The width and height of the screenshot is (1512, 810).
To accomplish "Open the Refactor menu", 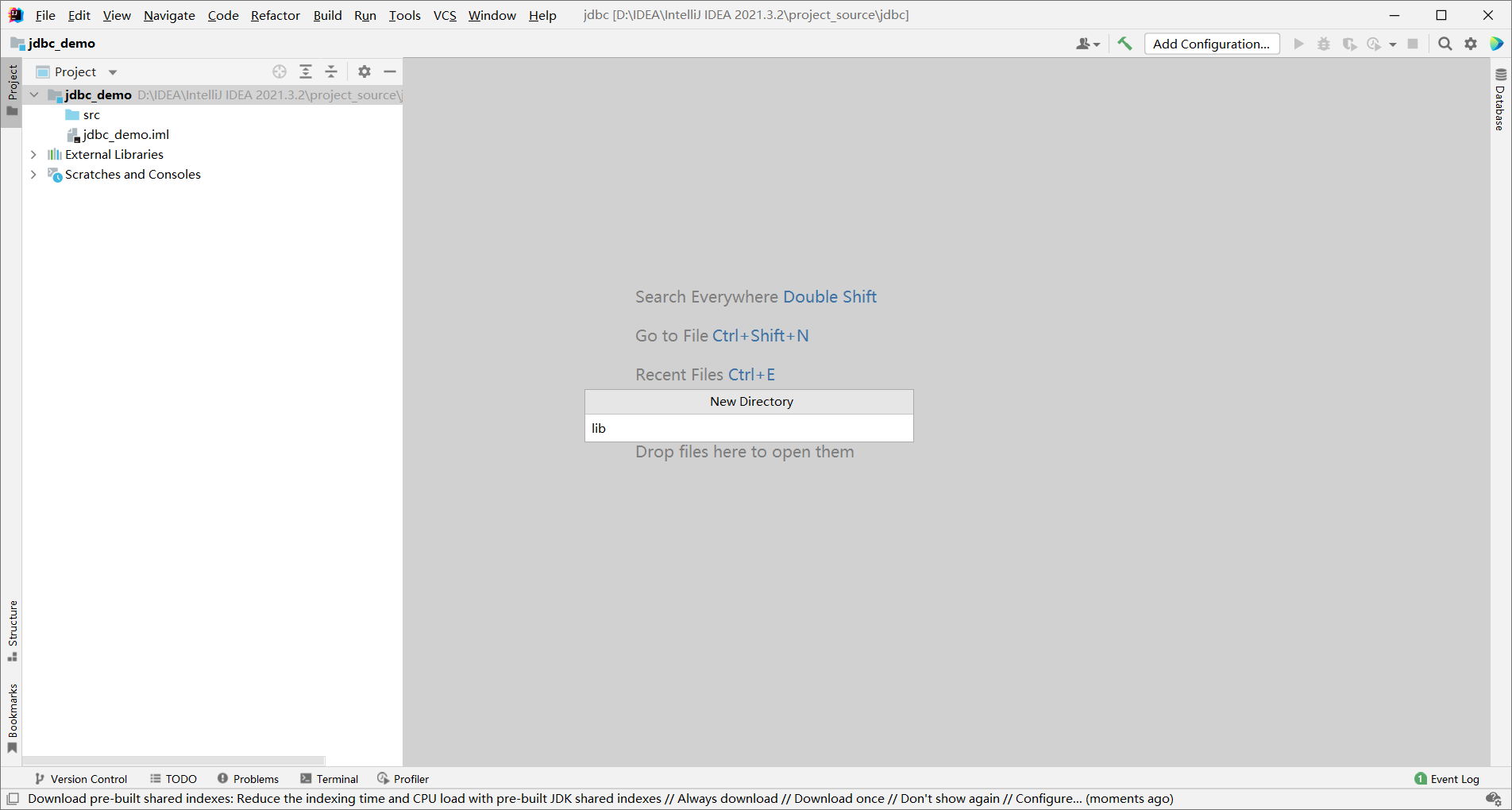I will 275,15.
